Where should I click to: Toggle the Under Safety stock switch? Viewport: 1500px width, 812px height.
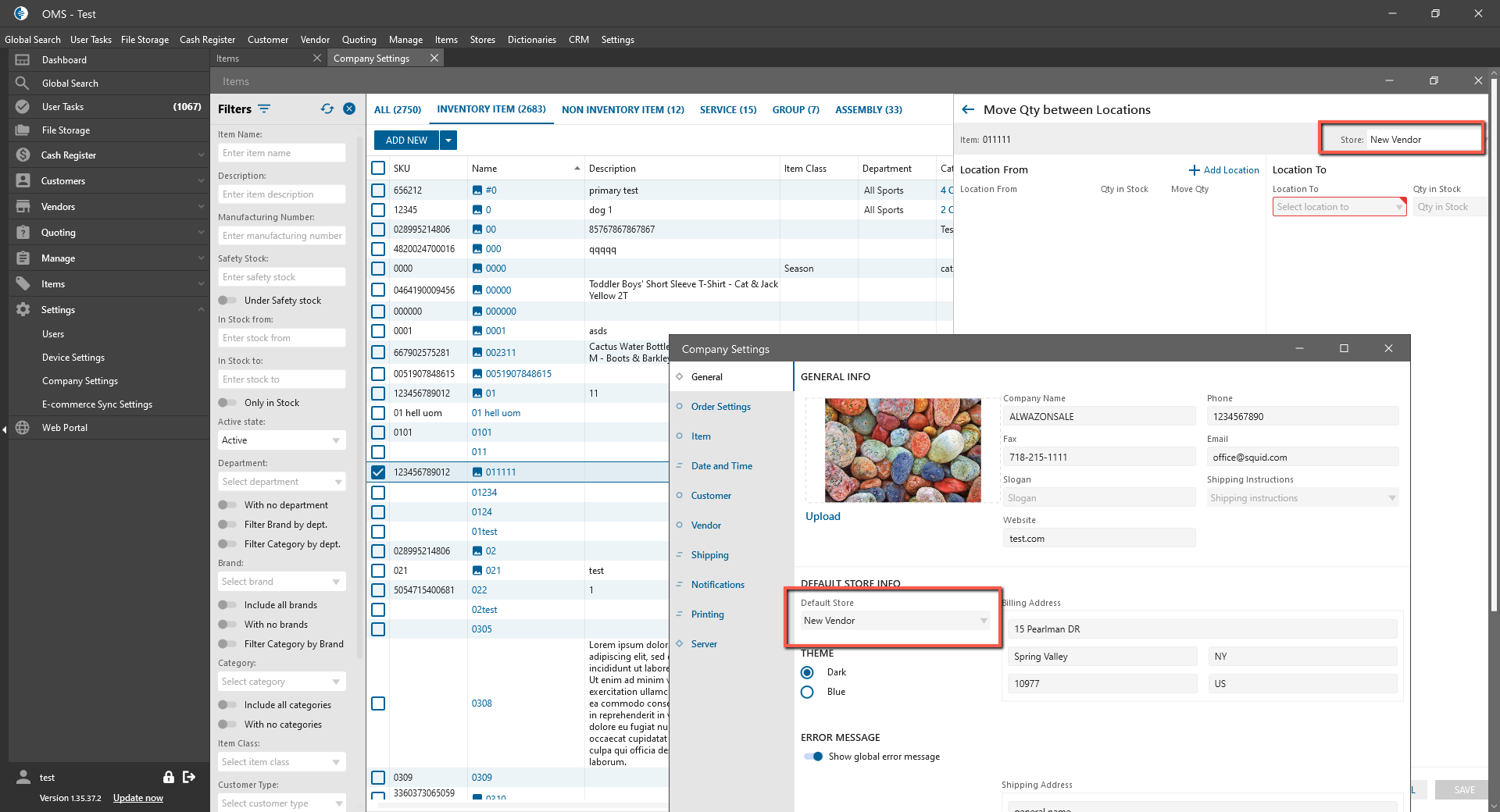click(x=227, y=301)
